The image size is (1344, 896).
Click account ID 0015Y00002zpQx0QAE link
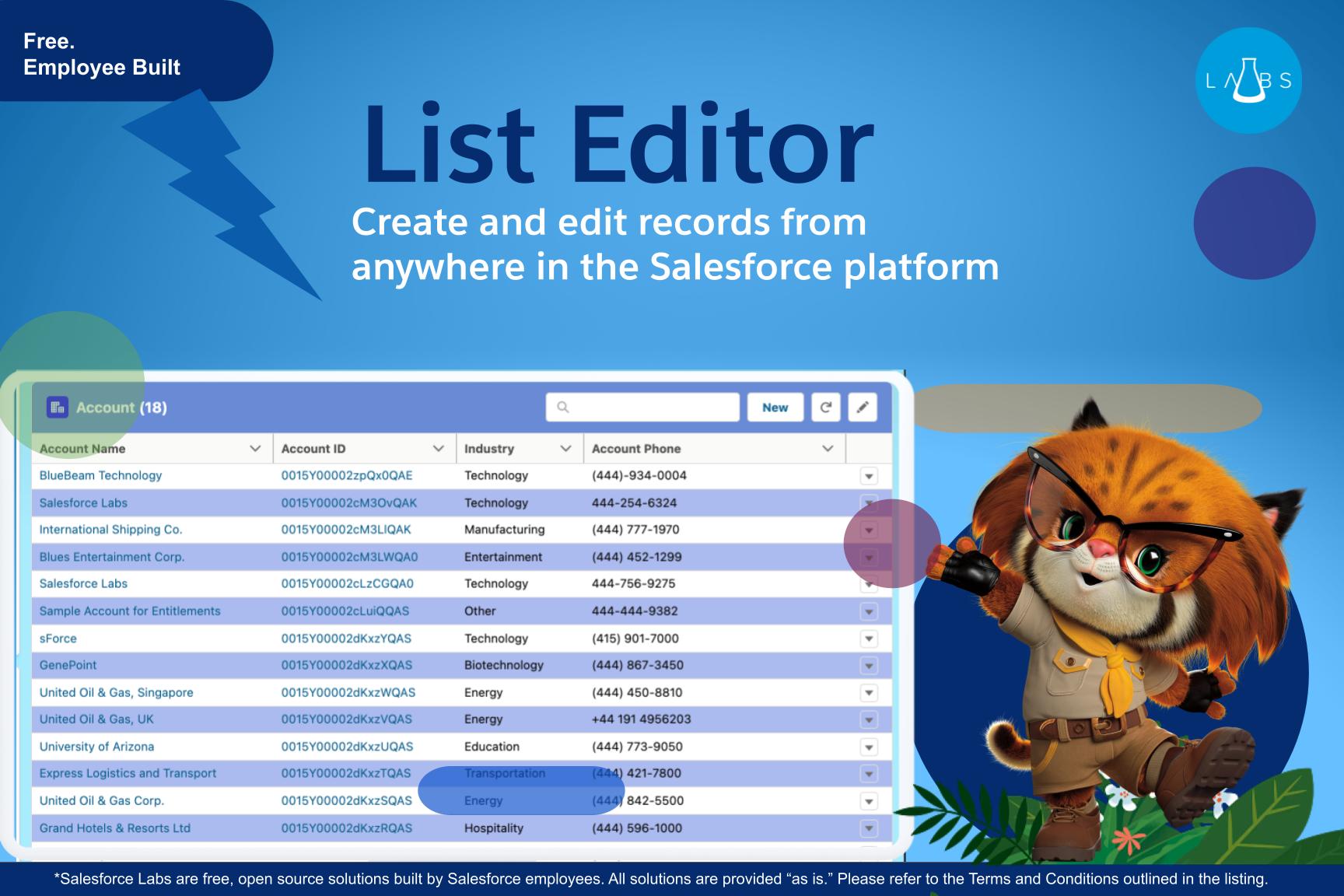(x=347, y=475)
